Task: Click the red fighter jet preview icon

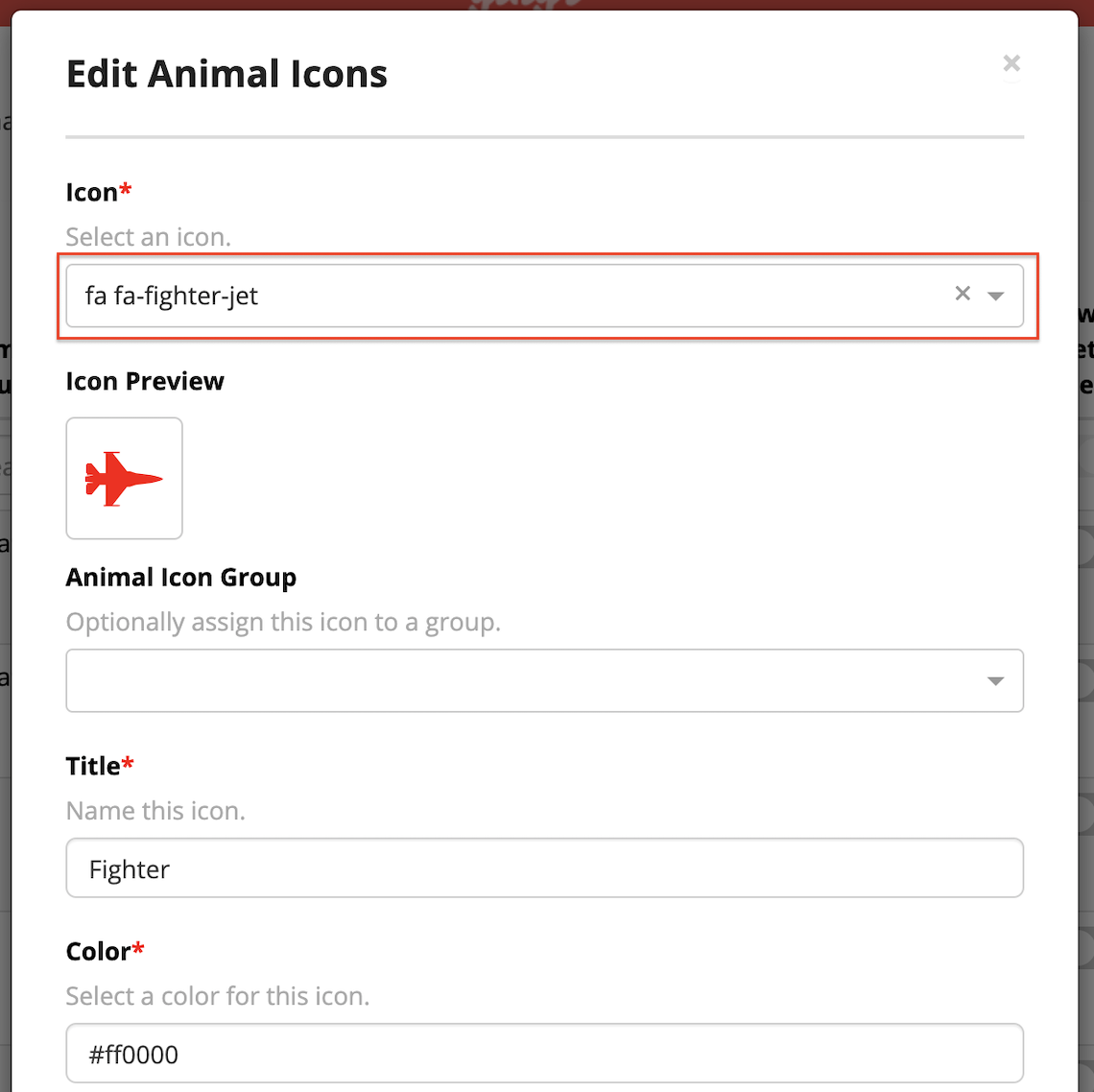Action: [124, 479]
